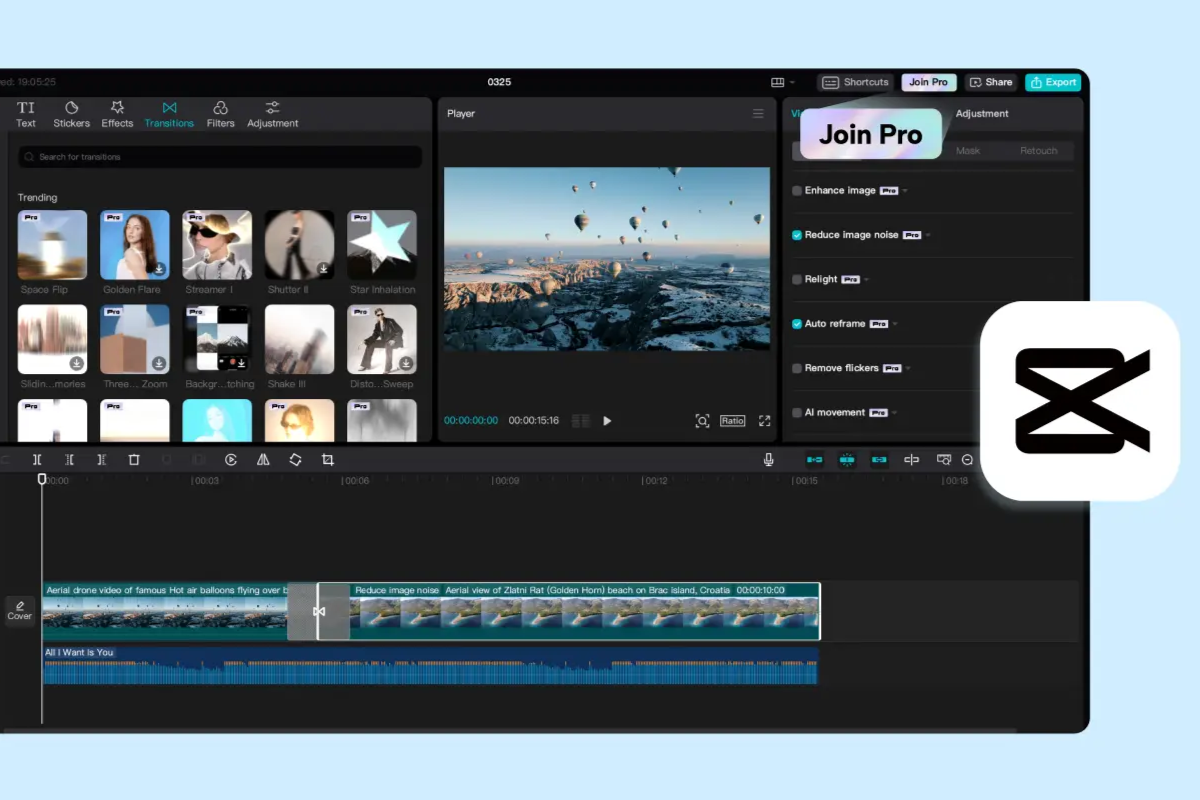Image resolution: width=1200 pixels, height=800 pixels.
Task: Click the crop tool icon
Action: pyautogui.click(x=327, y=460)
